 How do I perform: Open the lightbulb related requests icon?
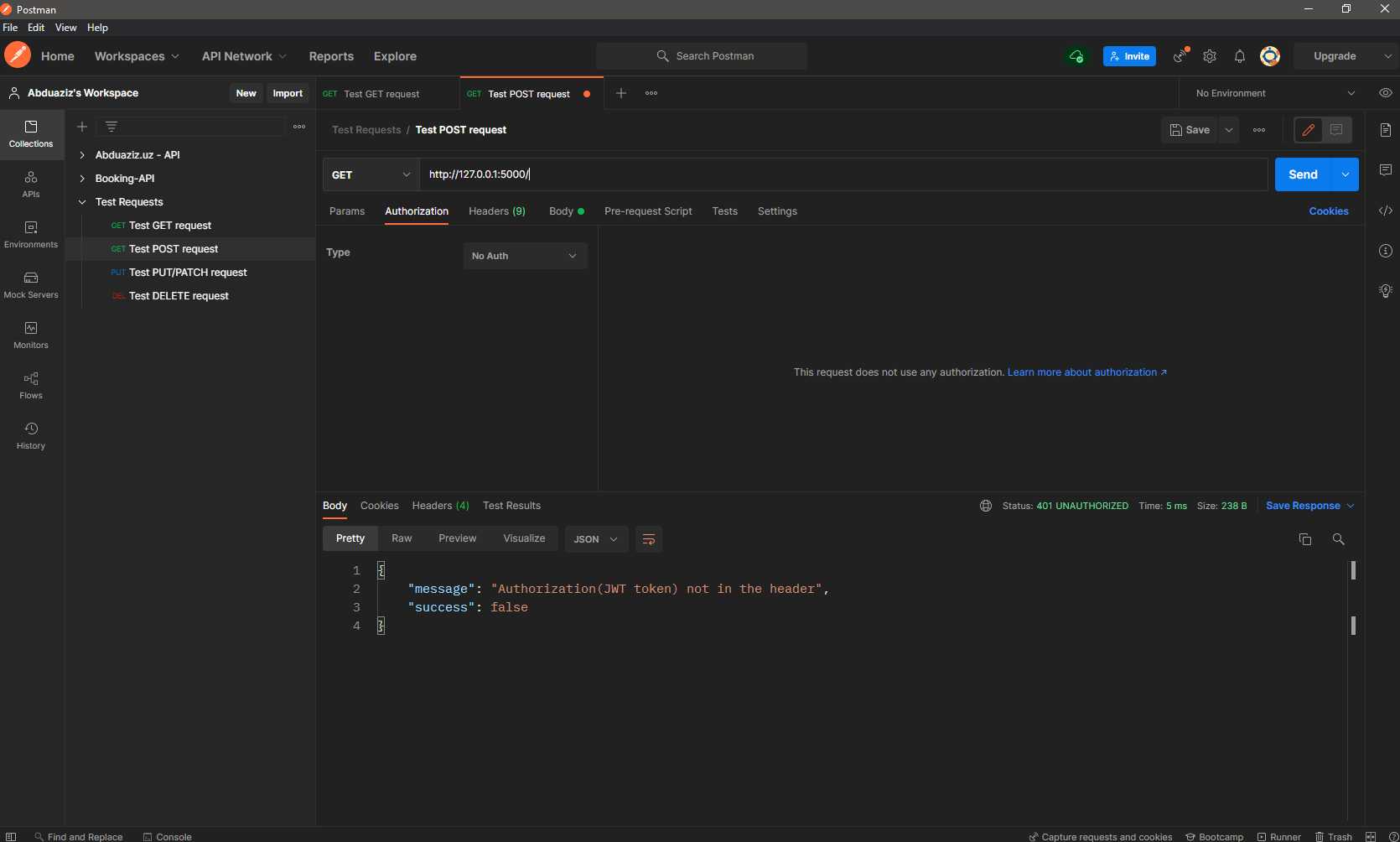click(1386, 291)
